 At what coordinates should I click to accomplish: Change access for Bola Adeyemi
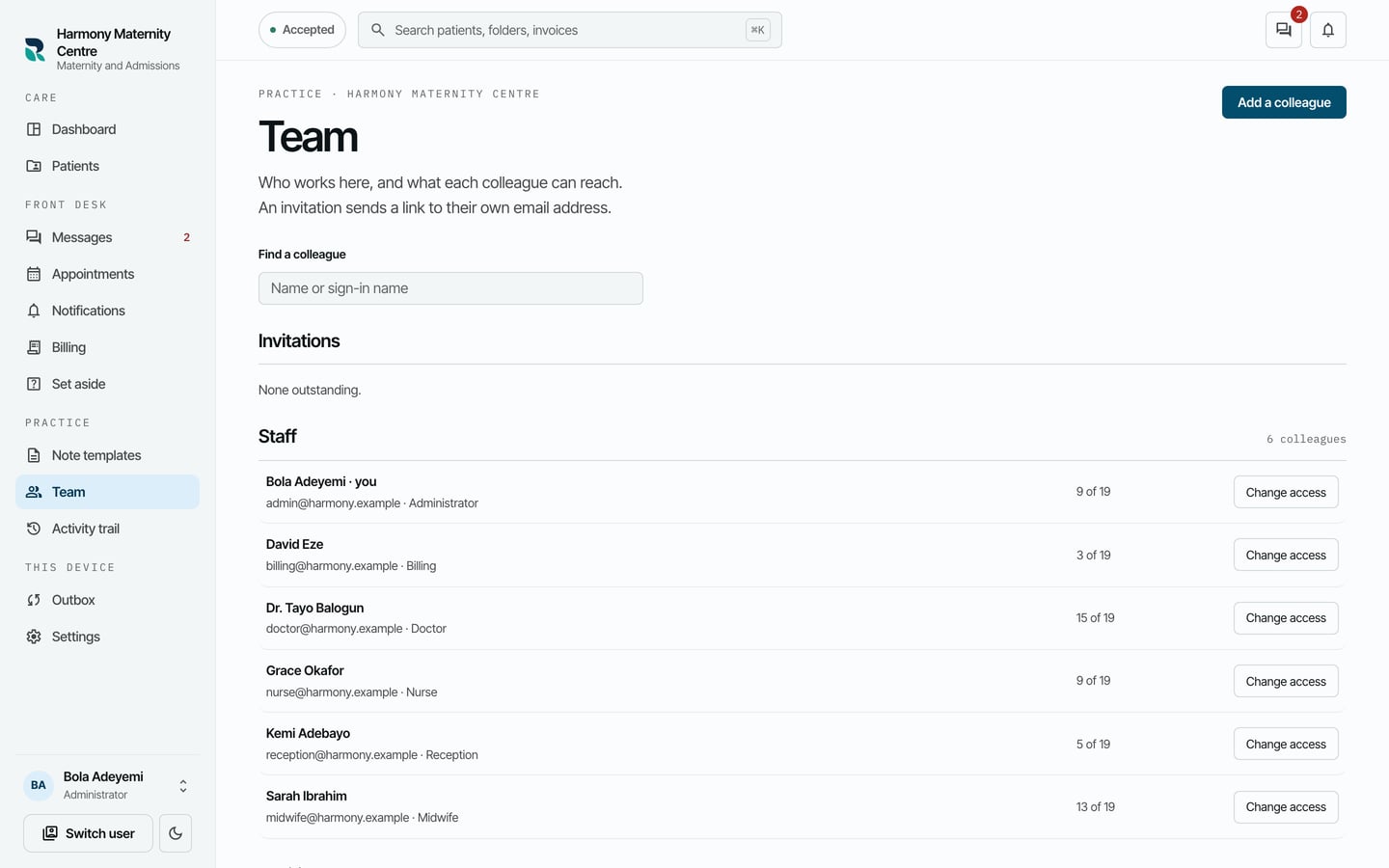pos(1286,492)
